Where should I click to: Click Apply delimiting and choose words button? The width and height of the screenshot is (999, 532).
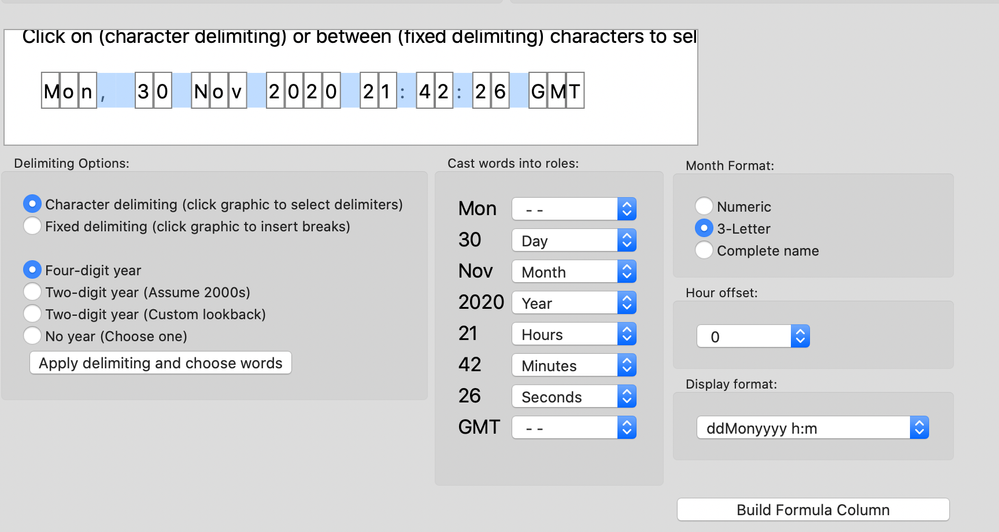point(161,363)
